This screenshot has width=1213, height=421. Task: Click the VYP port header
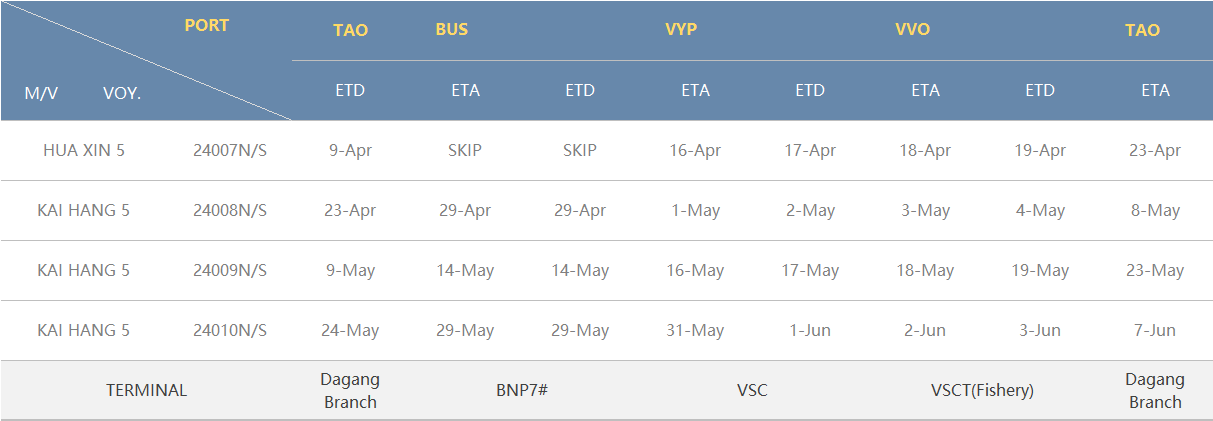pos(680,30)
